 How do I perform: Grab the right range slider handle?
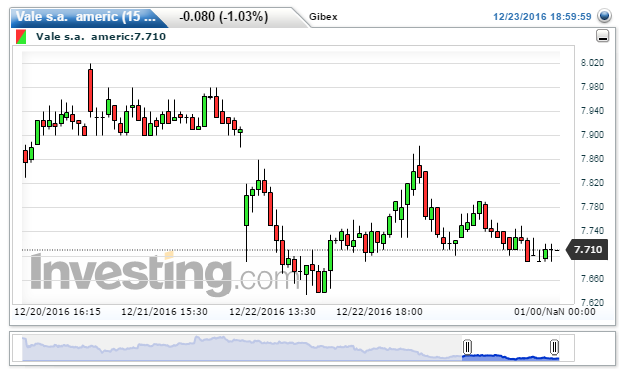pyautogui.click(x=554, y=347)
